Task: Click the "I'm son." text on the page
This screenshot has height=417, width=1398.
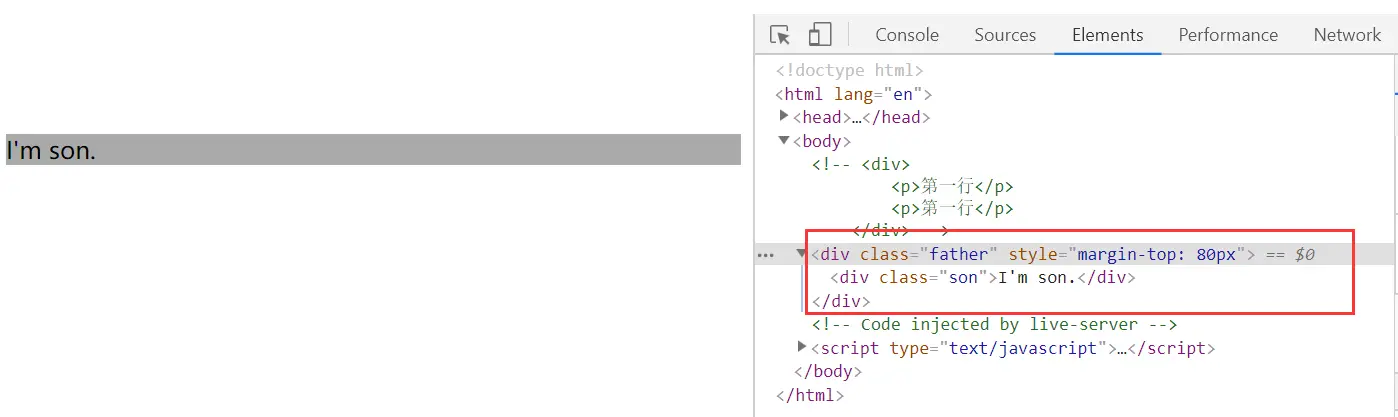Action: click(x=51, y=150)
